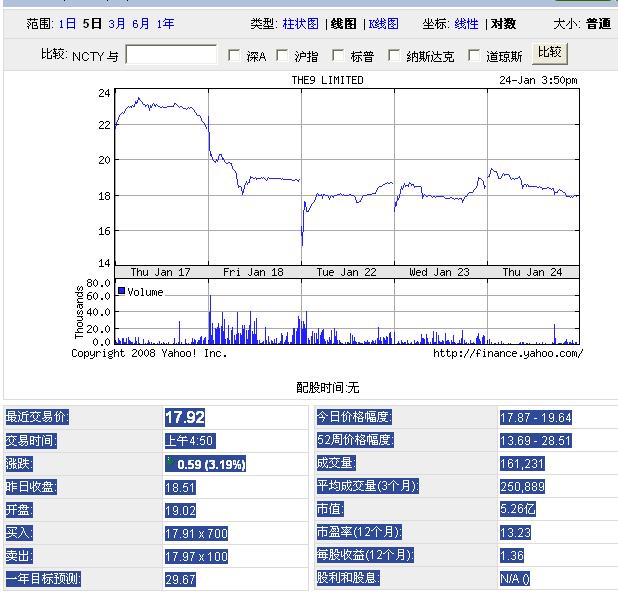618x600 pixels.
Task: Set the coordinate scale to 对数
Action: pyautogui.click(x=503, y=24)
